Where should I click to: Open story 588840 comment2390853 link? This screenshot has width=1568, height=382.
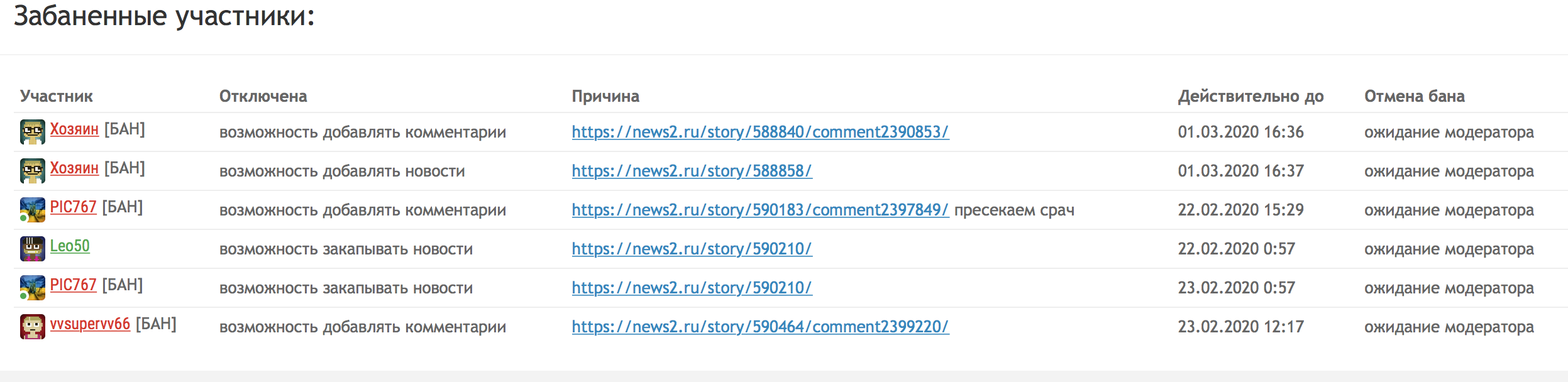[760, 132]
